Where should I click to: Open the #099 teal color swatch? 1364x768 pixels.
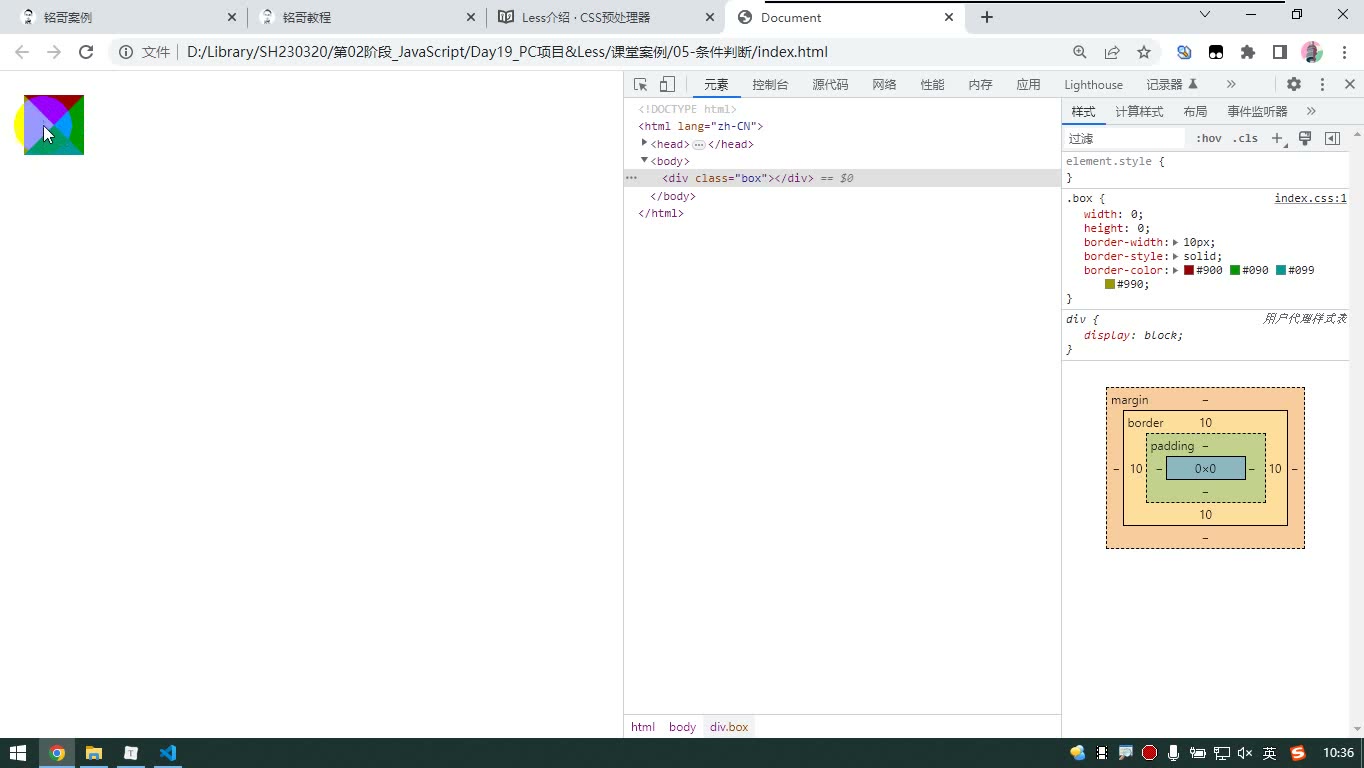[x=1281, y=270]
